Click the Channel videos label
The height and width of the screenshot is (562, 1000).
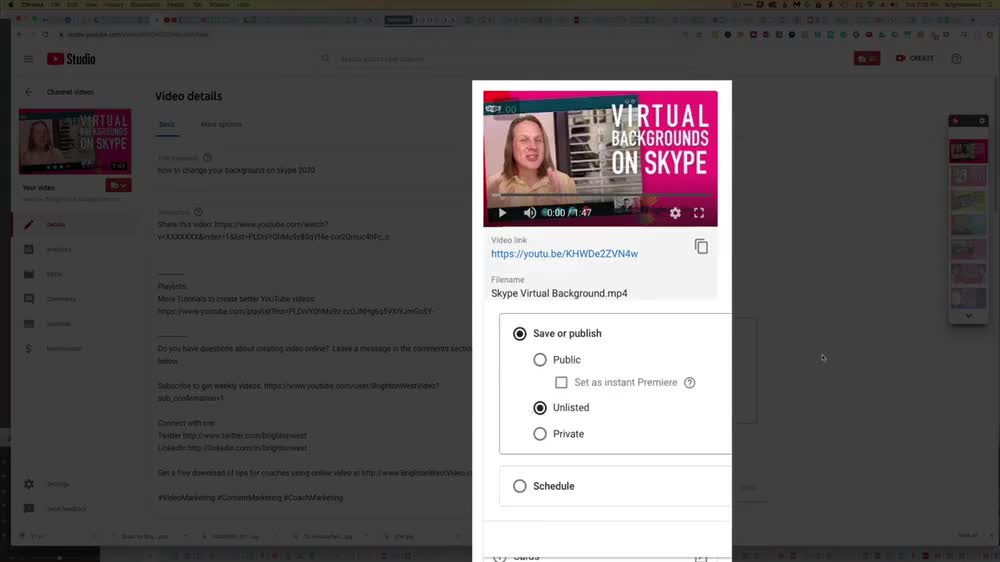[70, 92]
